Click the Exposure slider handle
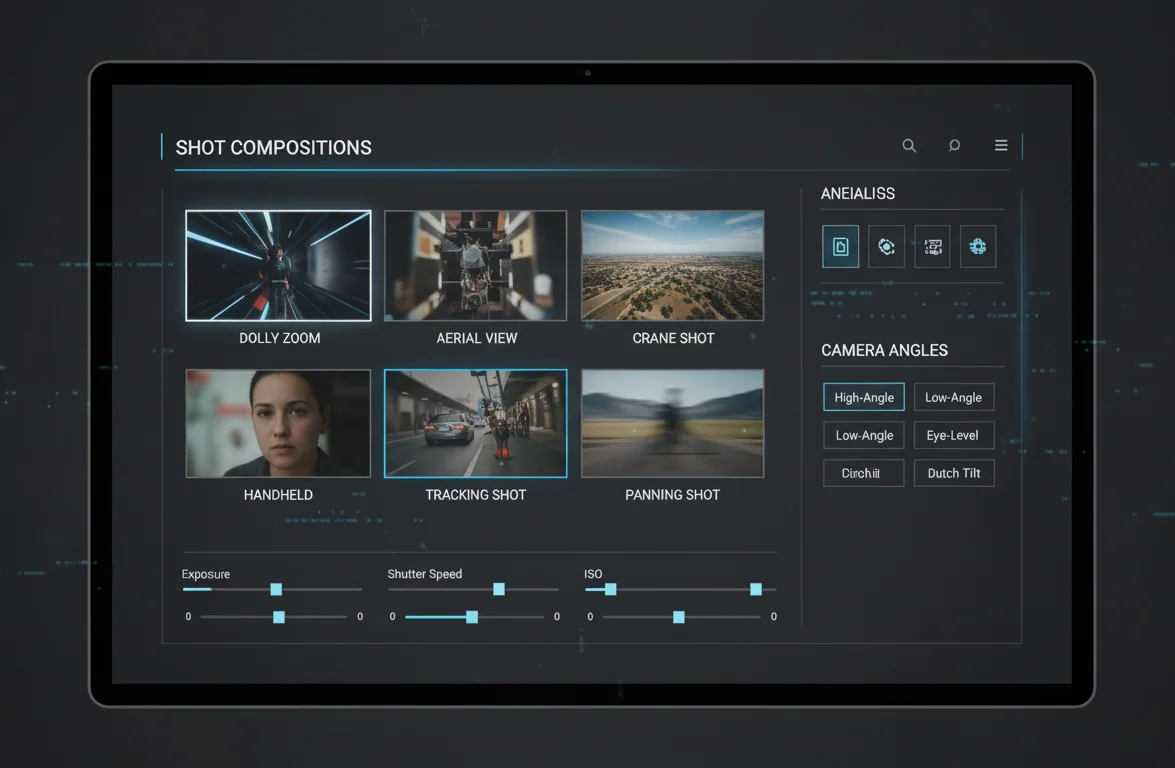 coord(276,589)
